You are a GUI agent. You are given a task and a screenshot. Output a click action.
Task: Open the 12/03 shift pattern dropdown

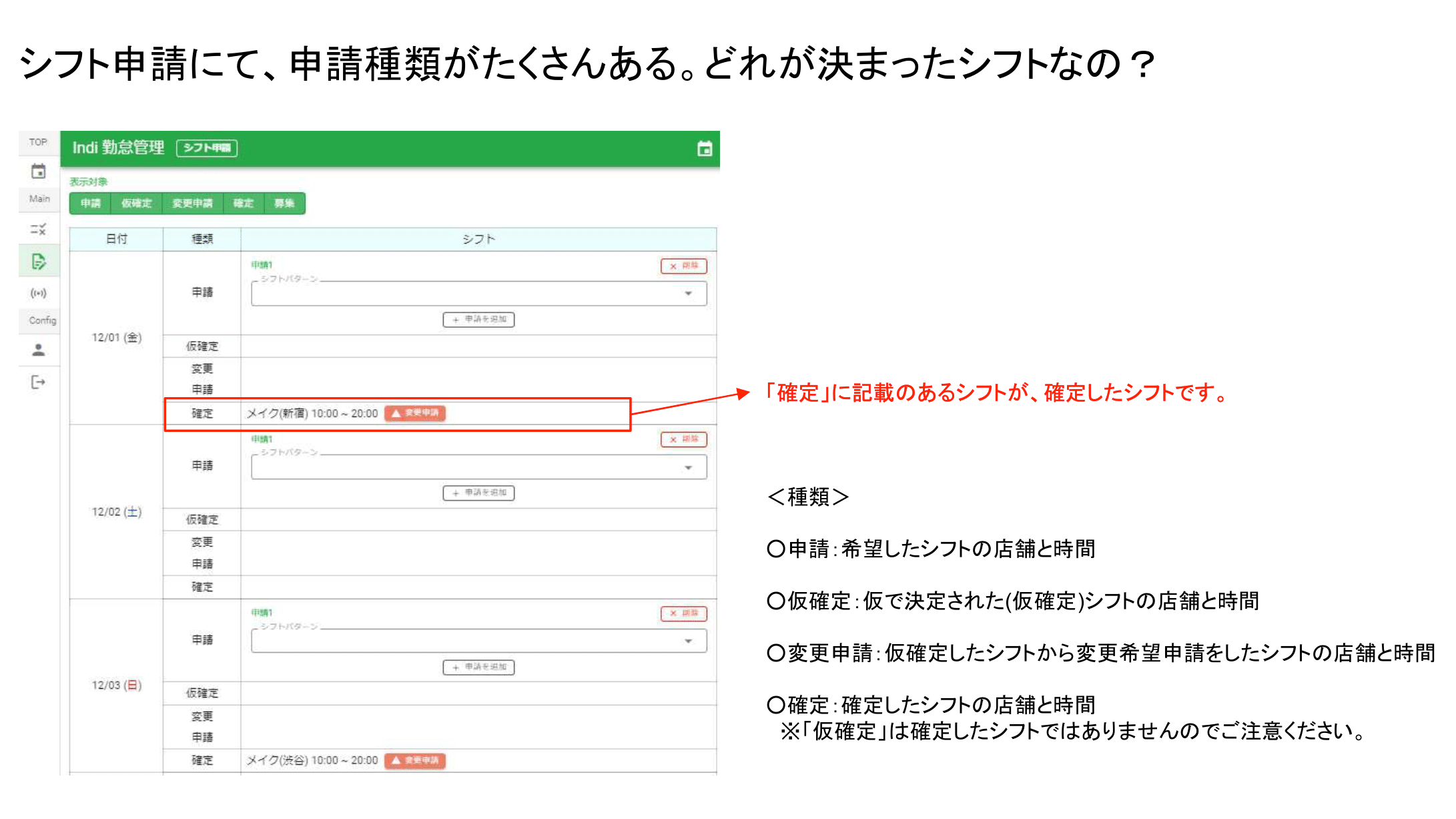pos(478,641)
